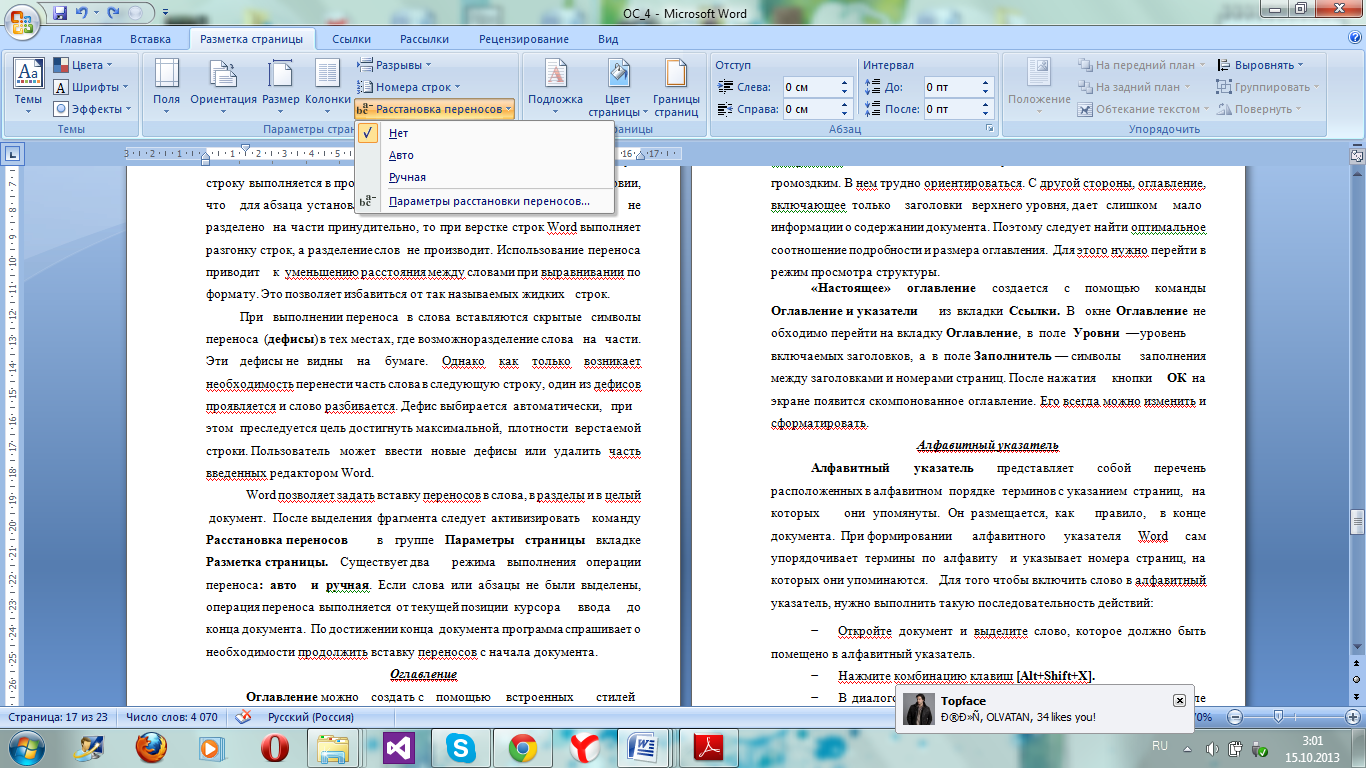
Task: Open the Шрифты theme fonts dropdown
Action: 93,87
